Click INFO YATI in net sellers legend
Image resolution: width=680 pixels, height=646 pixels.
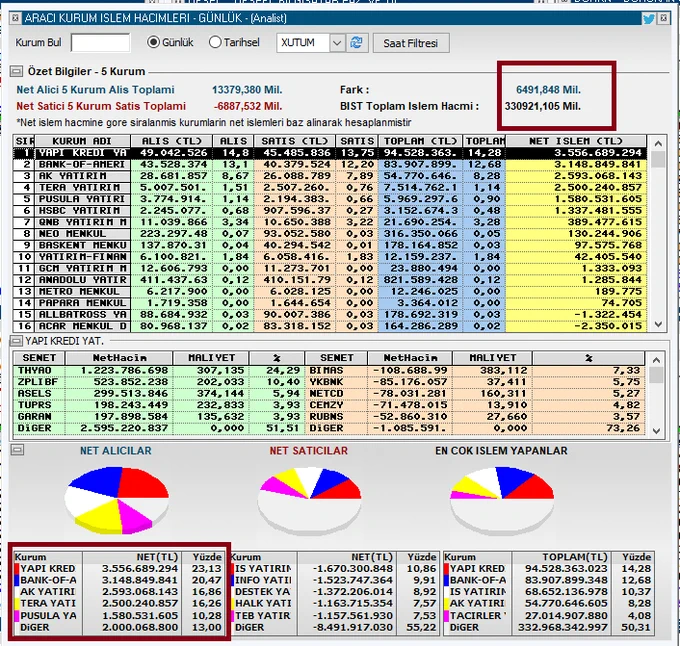(263, 580)
